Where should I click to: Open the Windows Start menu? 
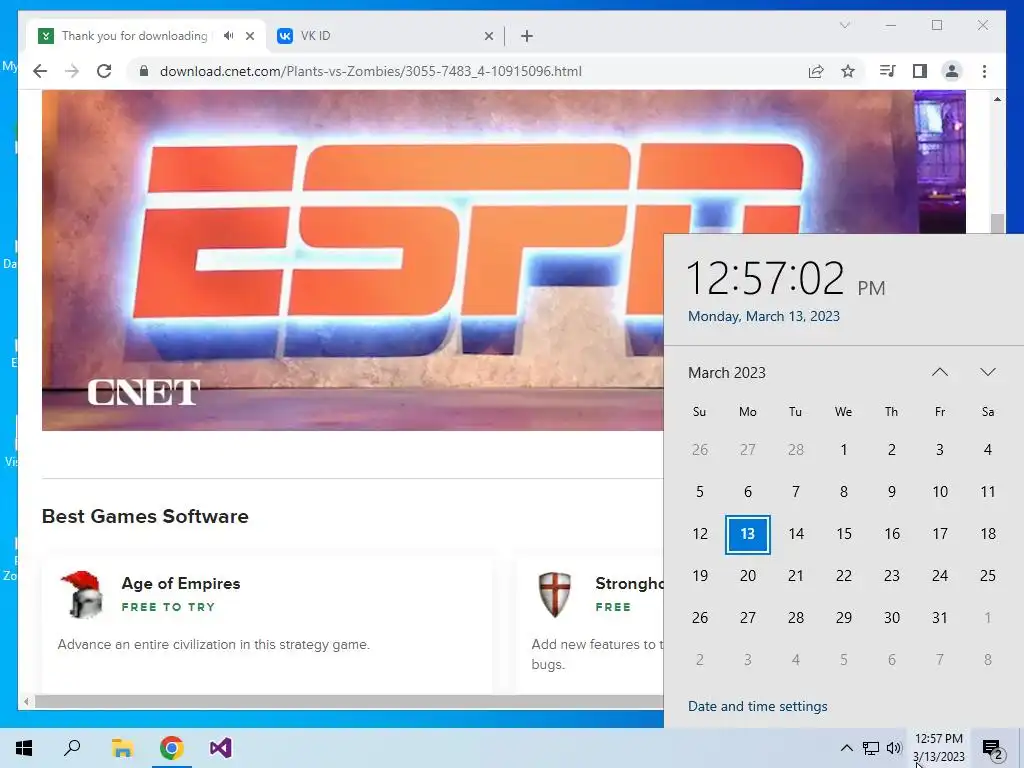tap(24, 748)
